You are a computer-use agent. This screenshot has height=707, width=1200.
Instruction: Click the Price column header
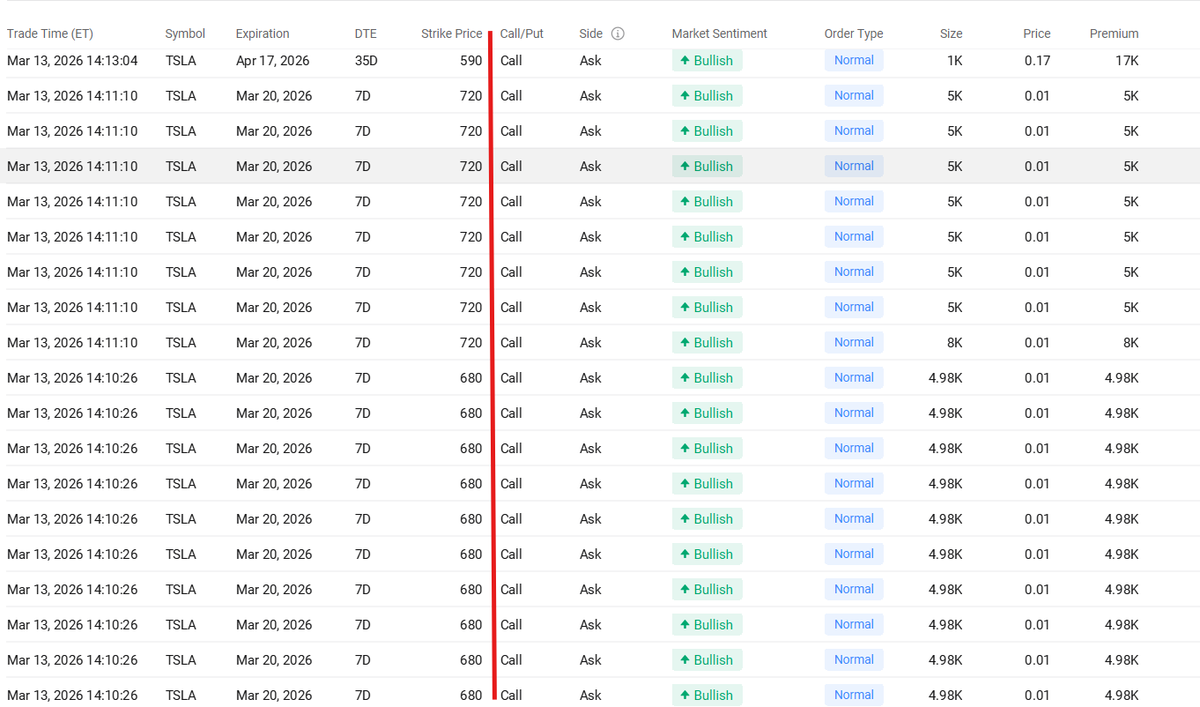tap(1037, 33)
